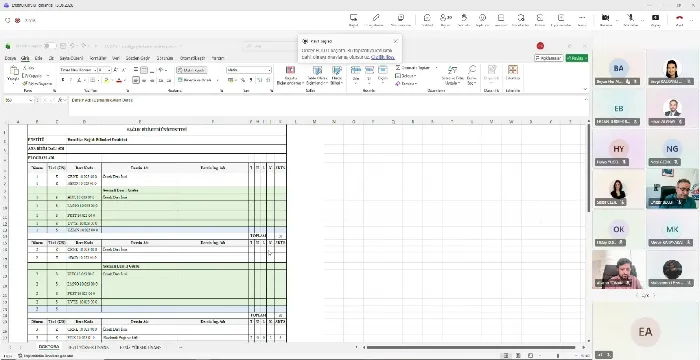700x360 pixels.
Task: Click the Undo icon in Excel title bar
Action: 73,46
